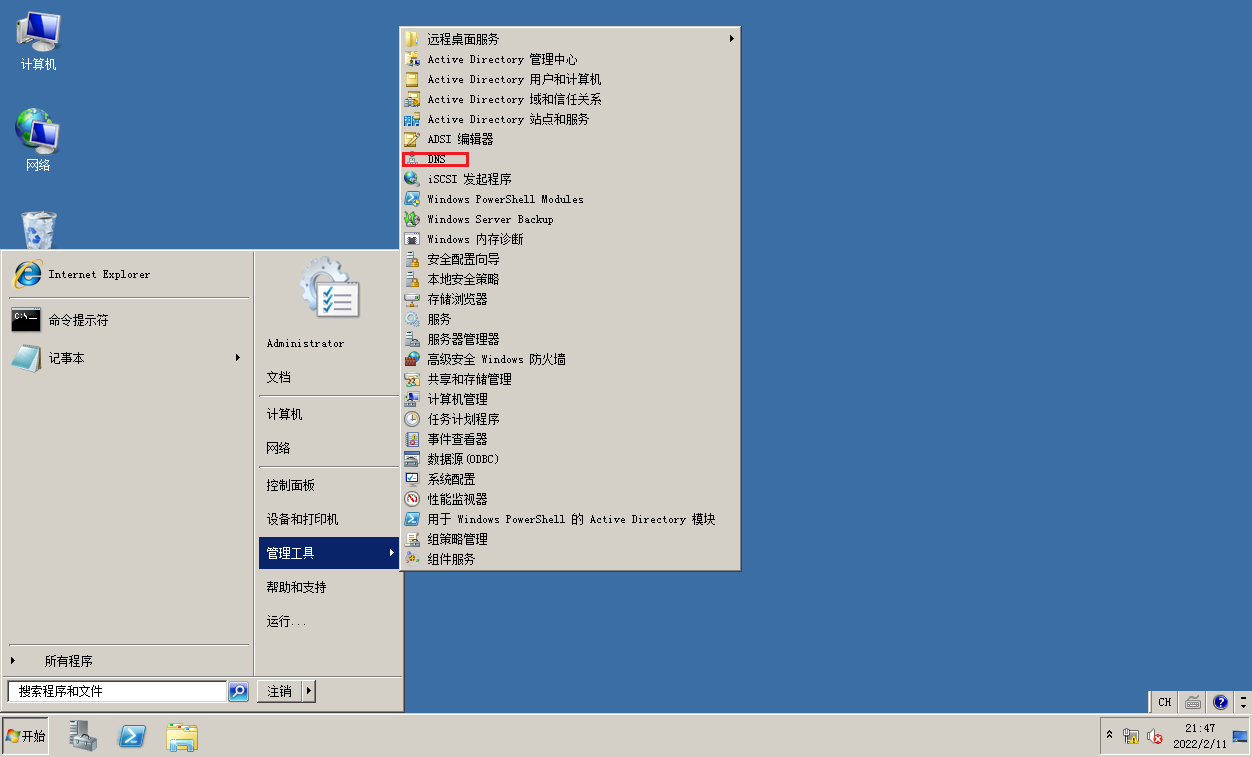The width and height of the screenshot is (1252, 757).
Task: Launch Internet Explorer from Start menu
Action: 129,274
